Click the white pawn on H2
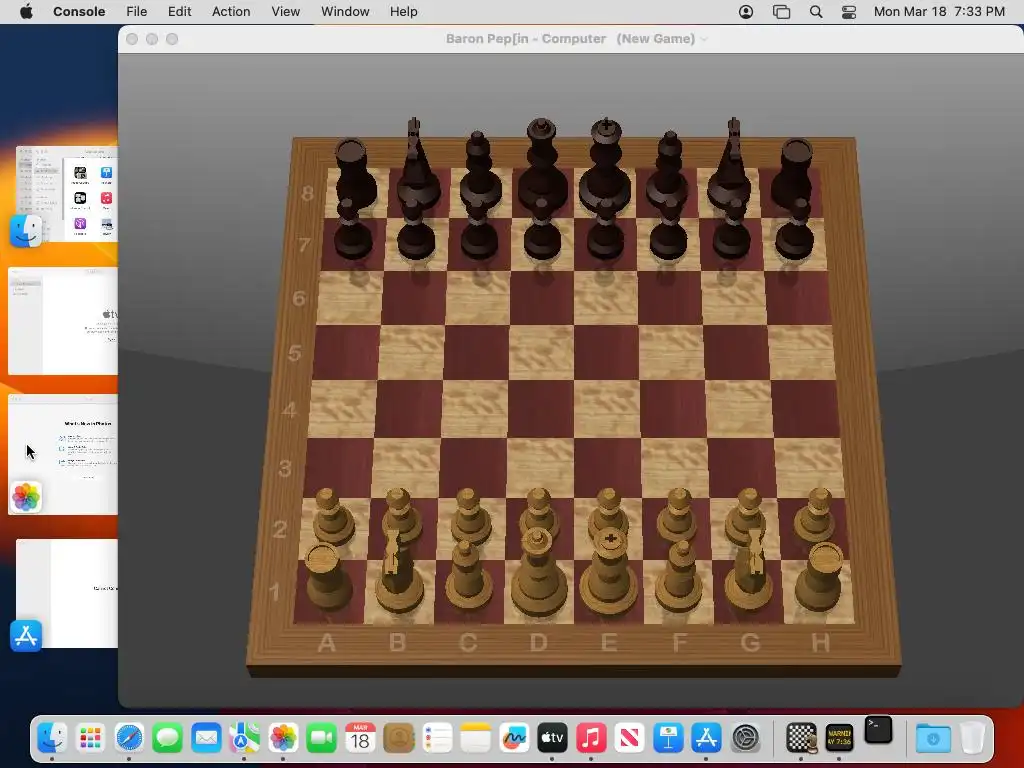 pyautogui.click(x=816, y=516)
